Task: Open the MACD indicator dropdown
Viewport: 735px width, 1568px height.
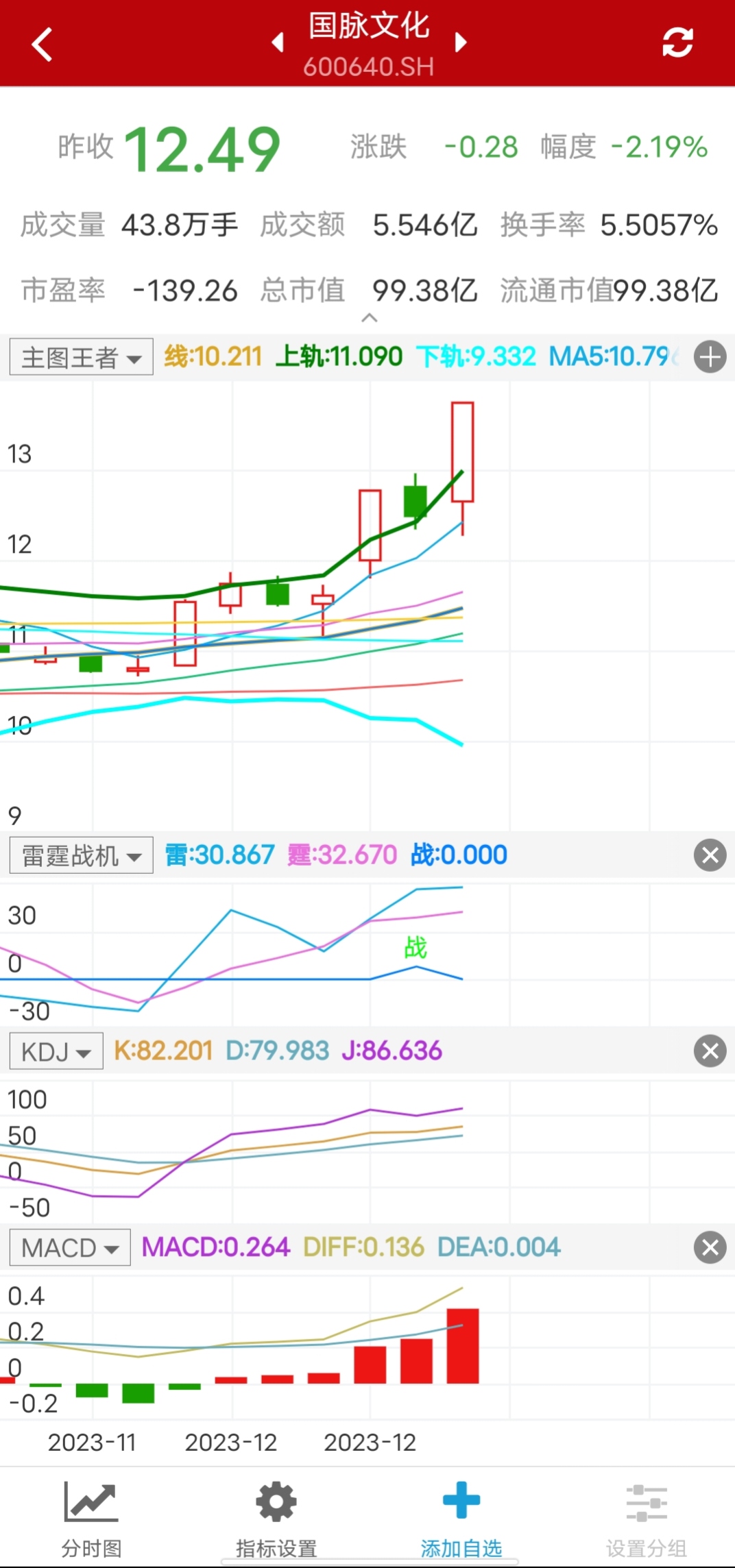Action: click(70, 1247)
